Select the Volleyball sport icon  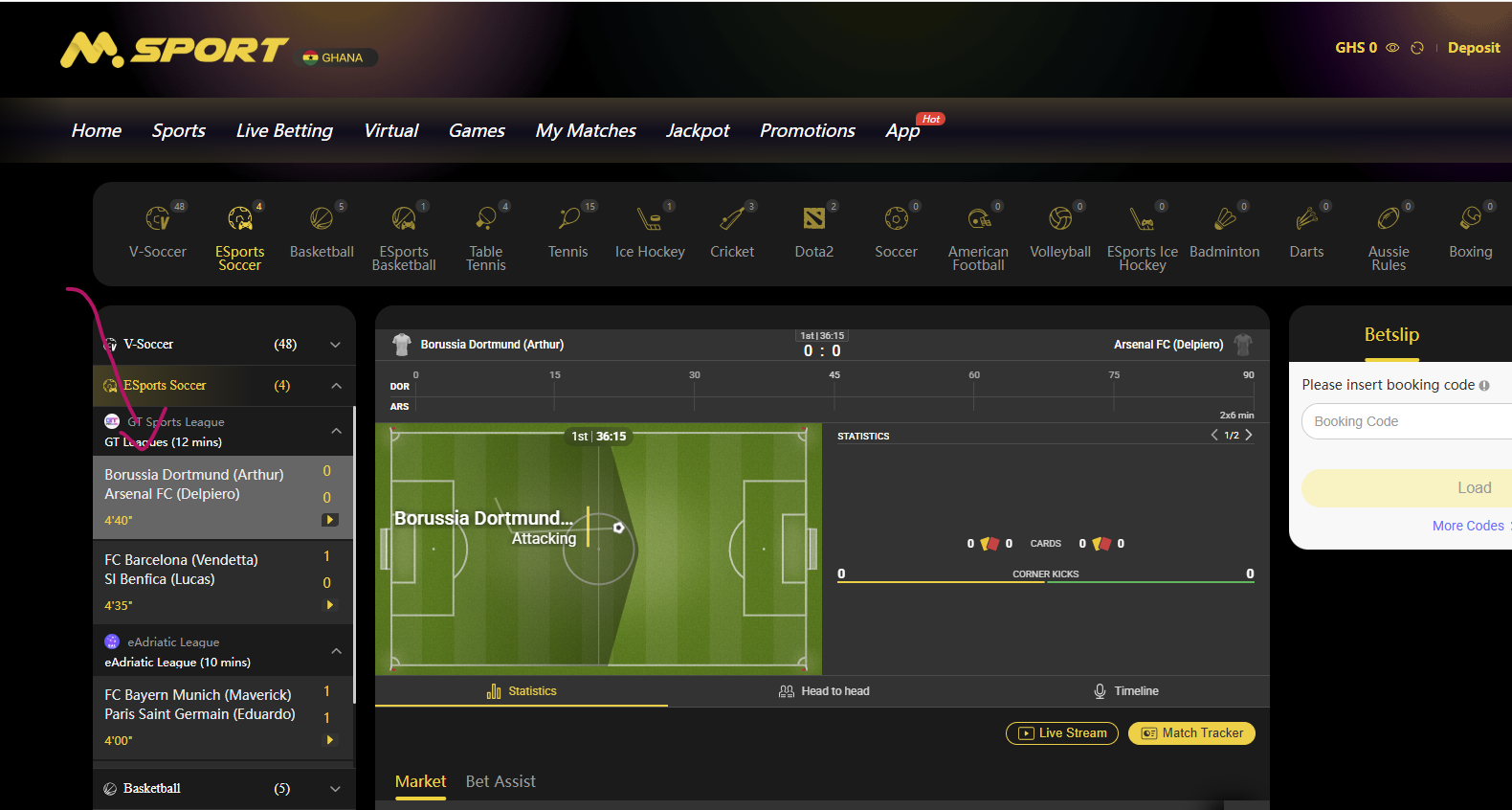pyautogui.click(x=1060, y=218)
